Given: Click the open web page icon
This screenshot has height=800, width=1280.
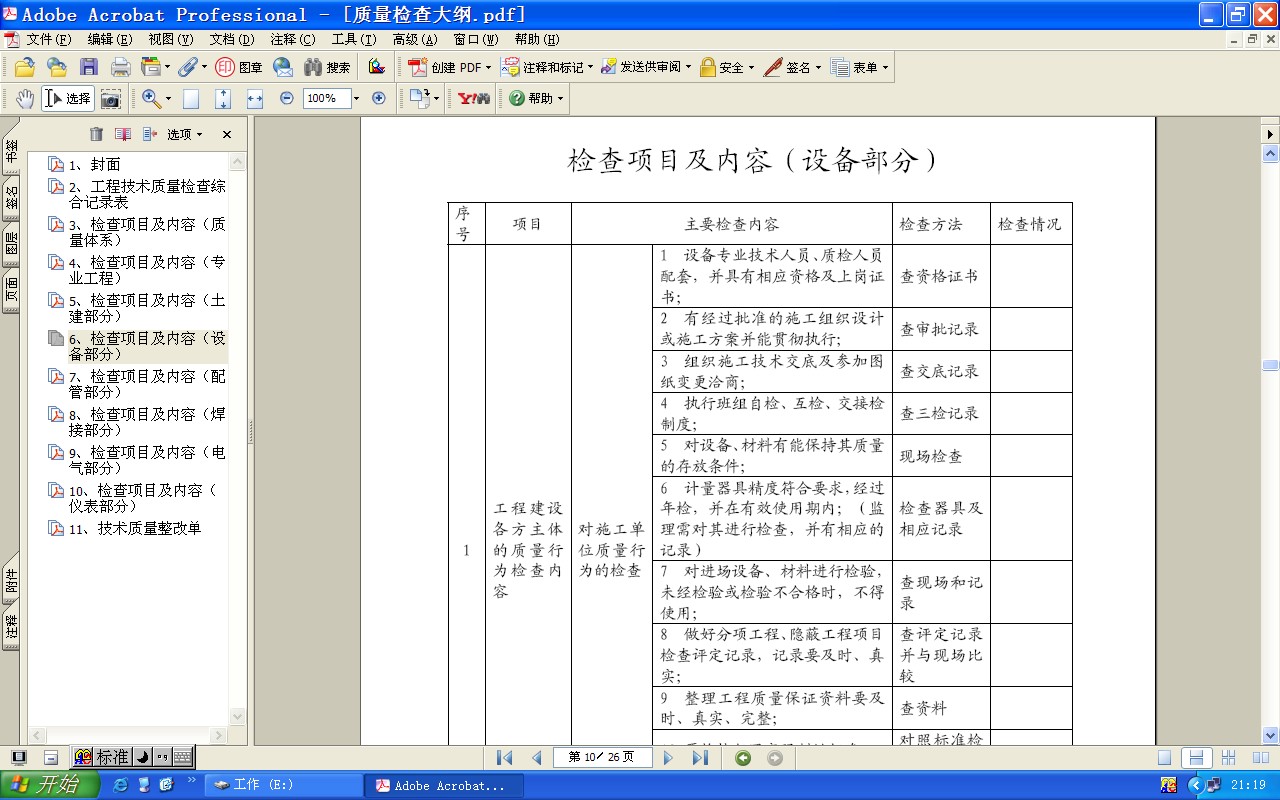Looking at the screenshot, I should (x=57, y=67).
